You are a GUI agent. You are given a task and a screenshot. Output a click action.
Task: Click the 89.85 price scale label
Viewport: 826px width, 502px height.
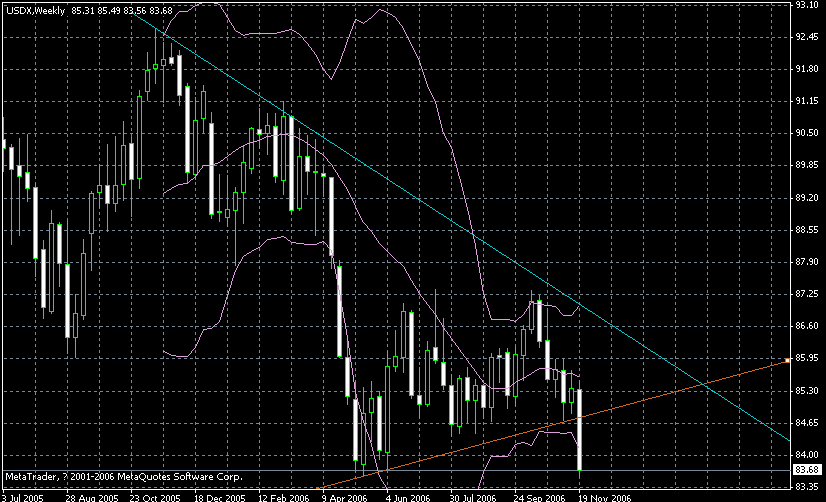point(807,165)
